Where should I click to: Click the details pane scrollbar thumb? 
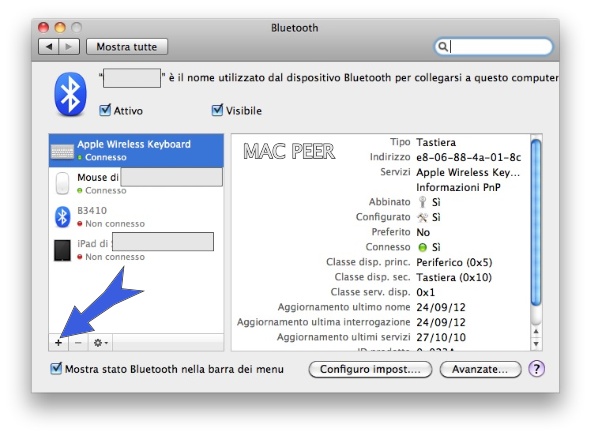[x=536, y=222]
